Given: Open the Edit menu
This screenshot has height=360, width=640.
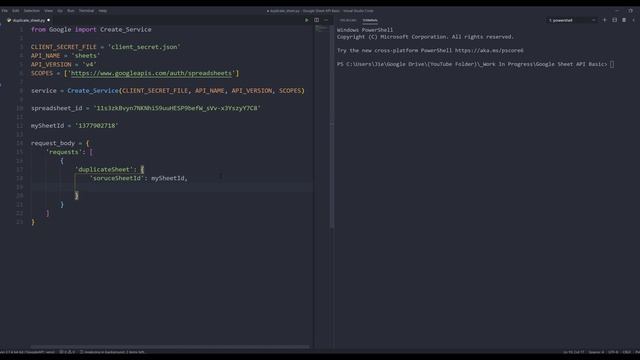Looking at the screenshot, I should [x=16, y=11].
